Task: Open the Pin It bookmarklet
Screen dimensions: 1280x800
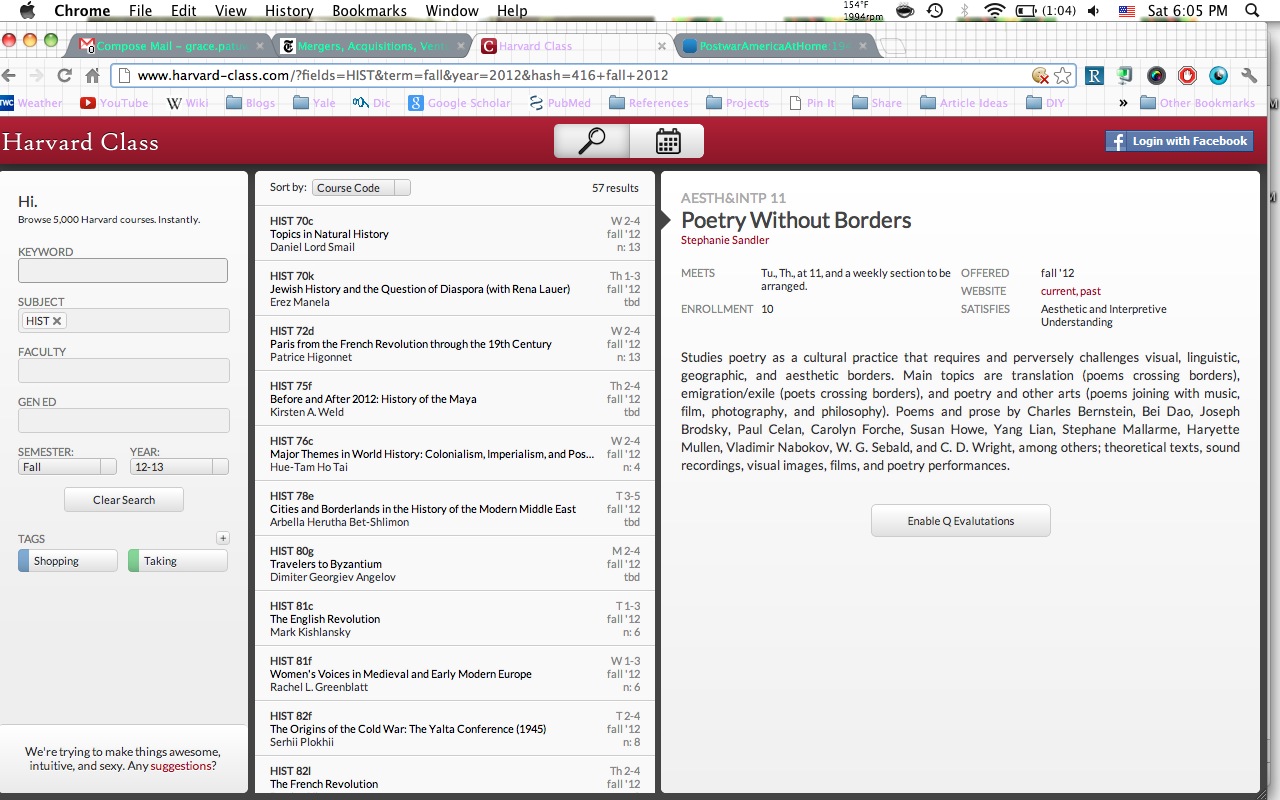Action: [811, 103]
